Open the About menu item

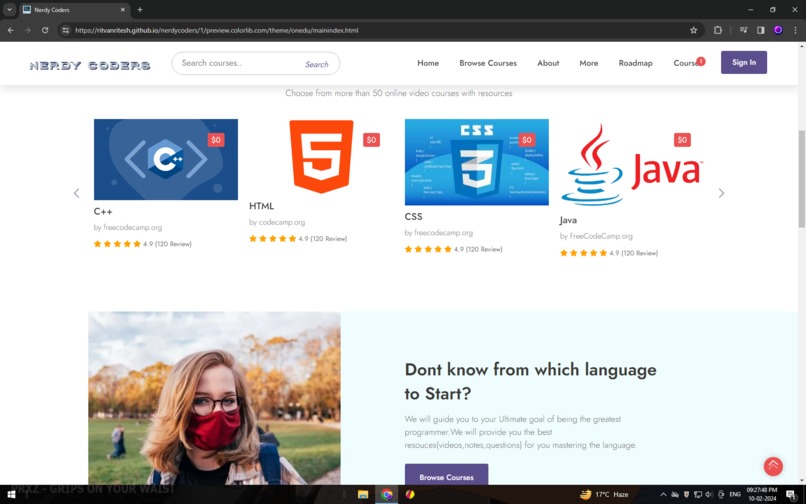[x=548, y=63]
